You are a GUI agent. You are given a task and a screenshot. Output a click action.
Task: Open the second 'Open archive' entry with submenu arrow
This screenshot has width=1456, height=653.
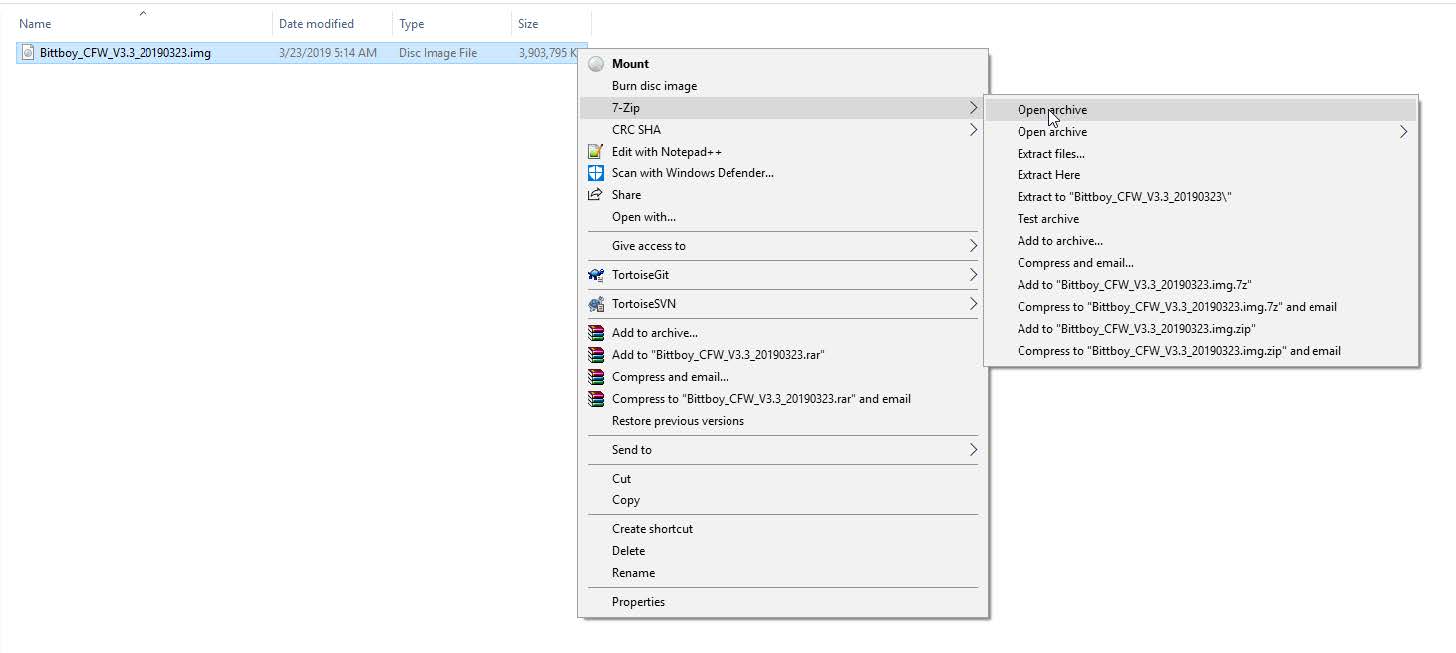[1201, 132]
